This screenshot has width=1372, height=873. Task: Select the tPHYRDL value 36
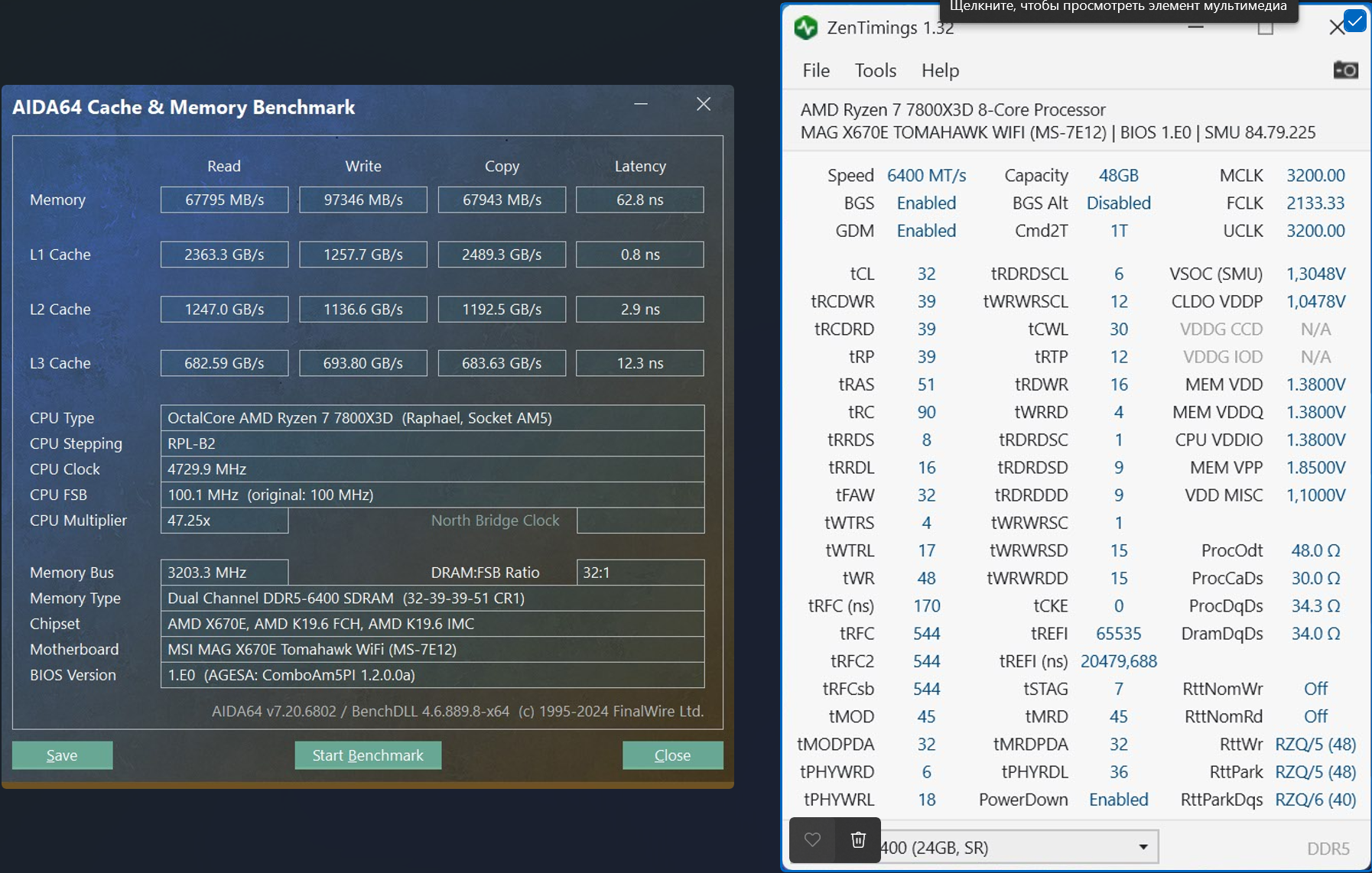point(1119,772)
